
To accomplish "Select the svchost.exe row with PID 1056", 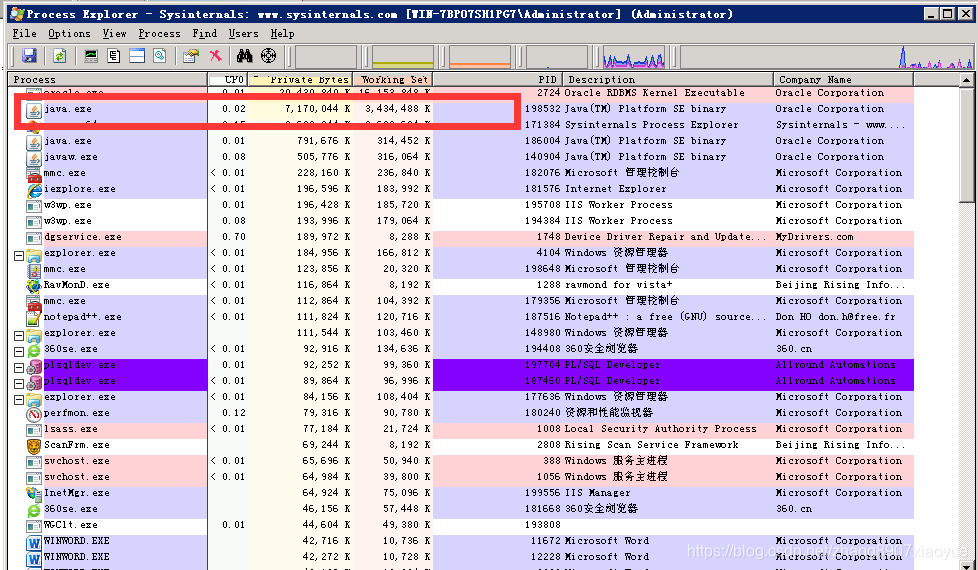I will coord(461,477).
